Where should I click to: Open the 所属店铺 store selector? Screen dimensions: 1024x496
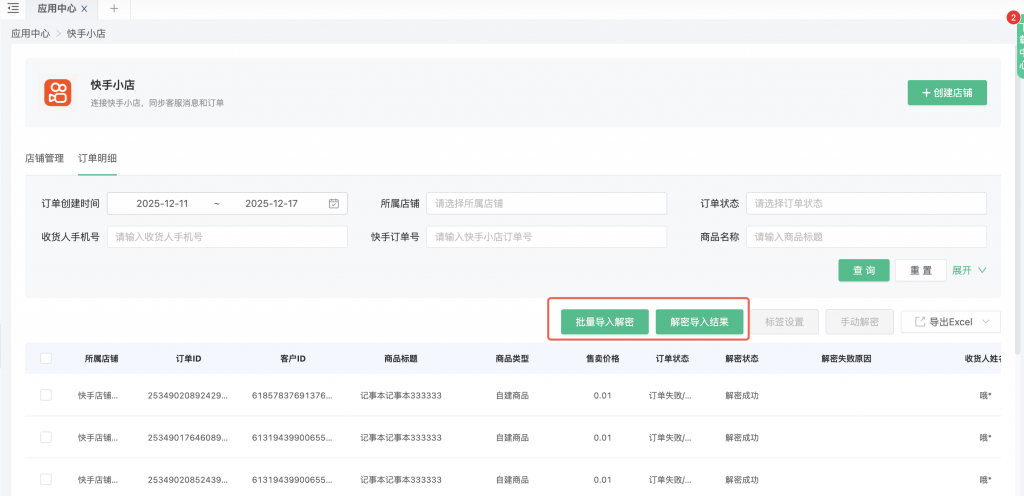(x=546, y=204)
